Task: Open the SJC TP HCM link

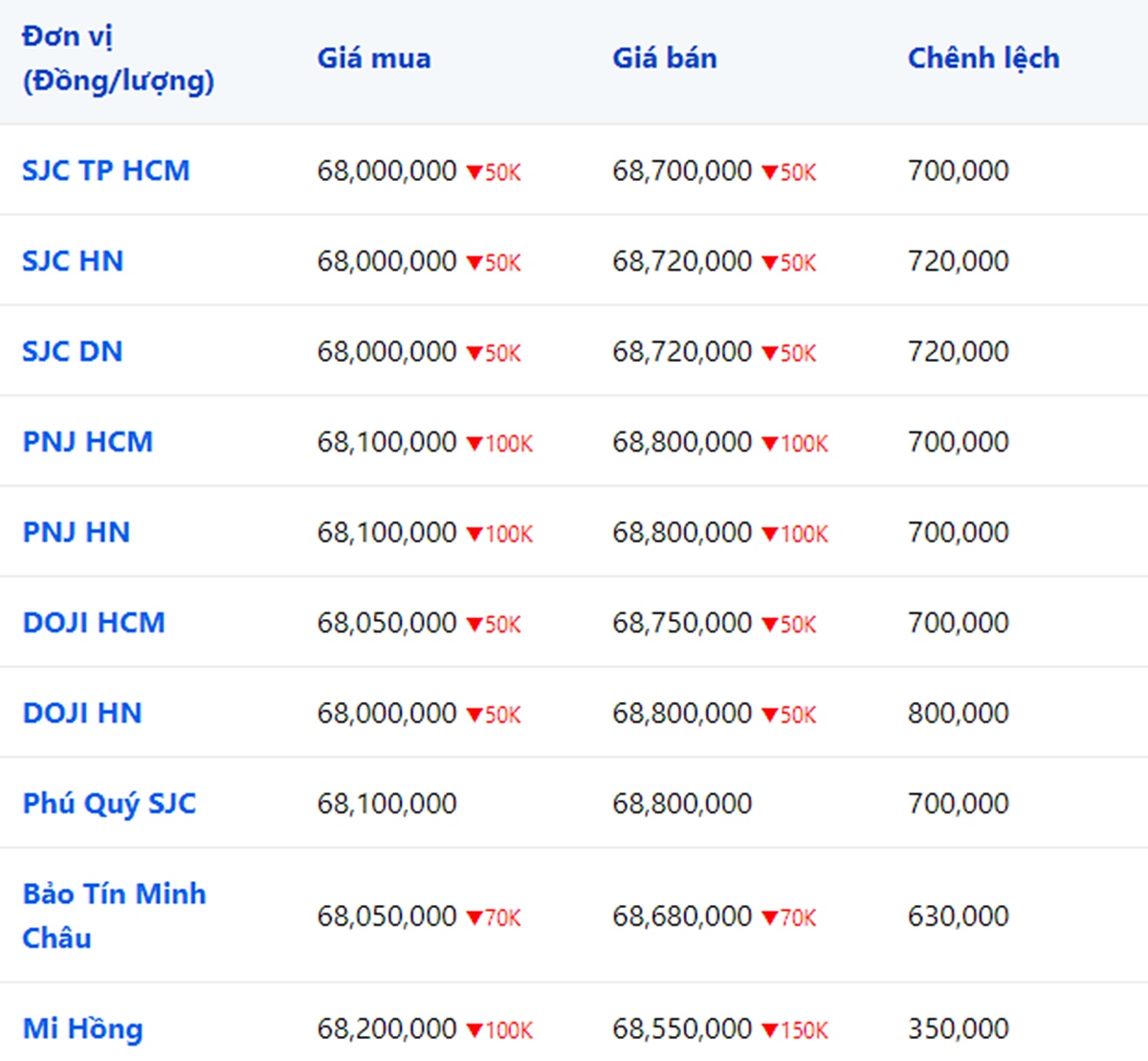Action: [x=106, y=170]
